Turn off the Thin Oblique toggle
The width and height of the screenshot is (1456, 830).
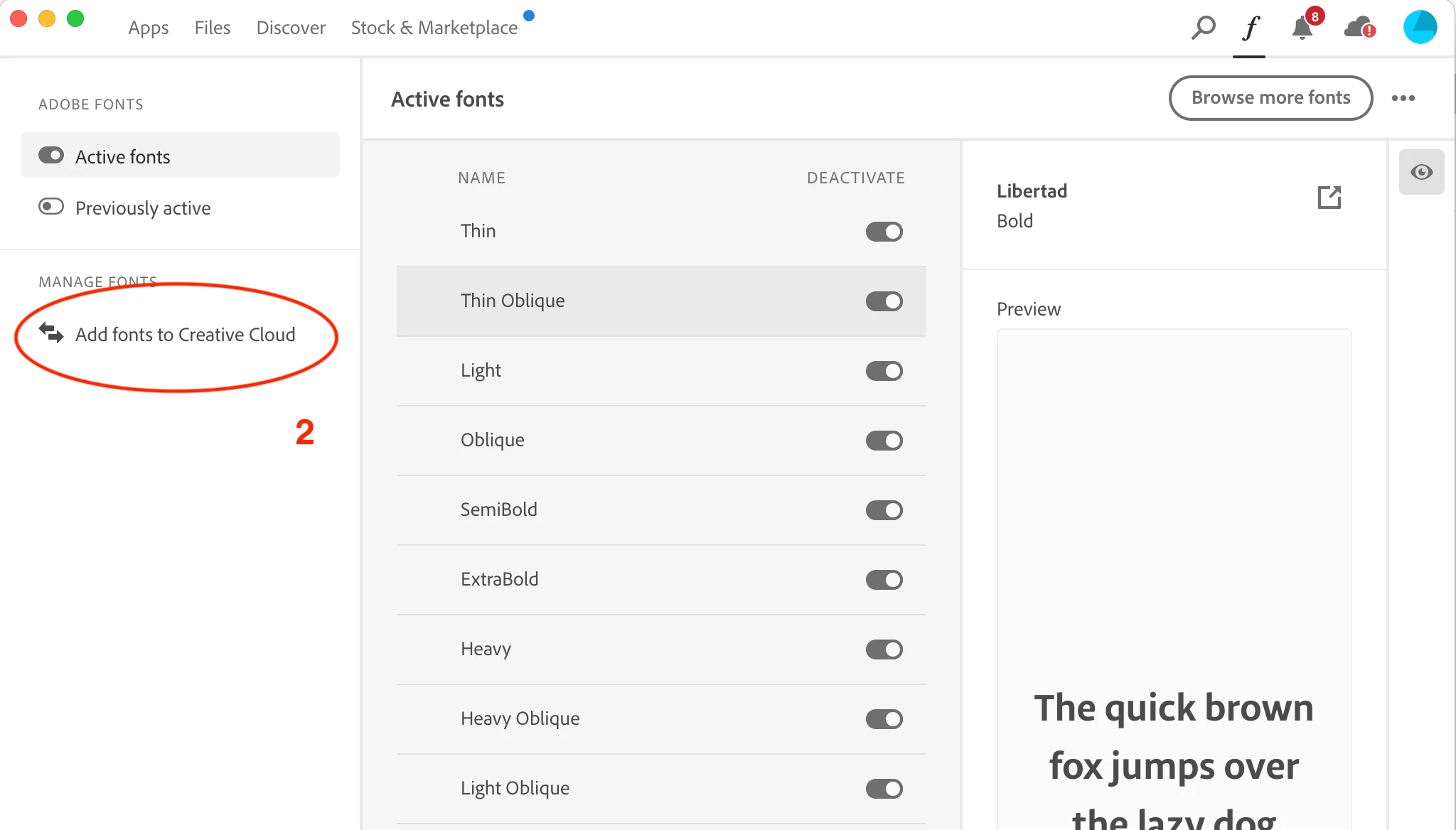pyautogui.click(x=884, y=301)
